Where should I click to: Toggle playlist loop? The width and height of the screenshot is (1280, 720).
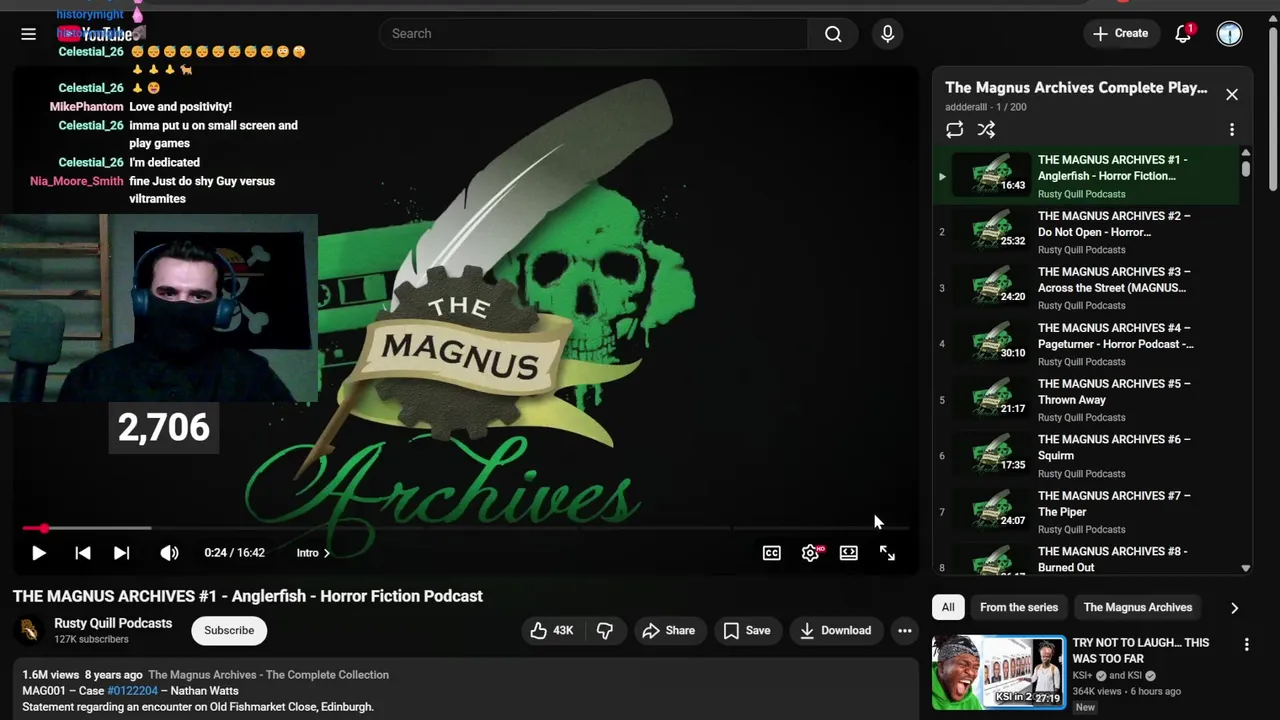pos(954,130)
